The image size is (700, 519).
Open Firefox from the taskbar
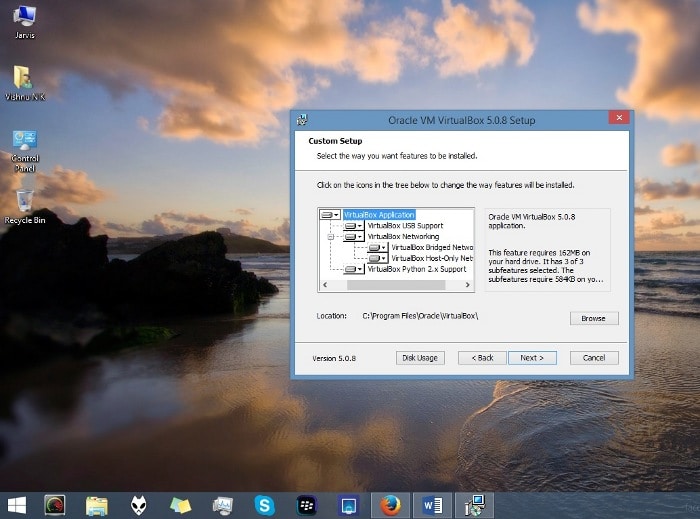(x=390, y=505)
